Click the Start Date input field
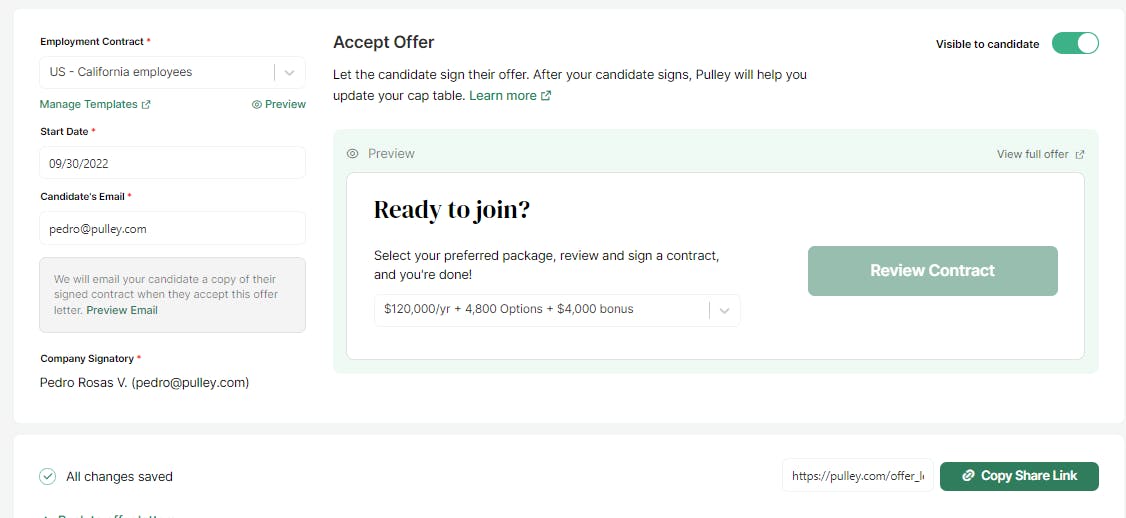The height and width of the screenshot is (518, 1126). [172, 163]
